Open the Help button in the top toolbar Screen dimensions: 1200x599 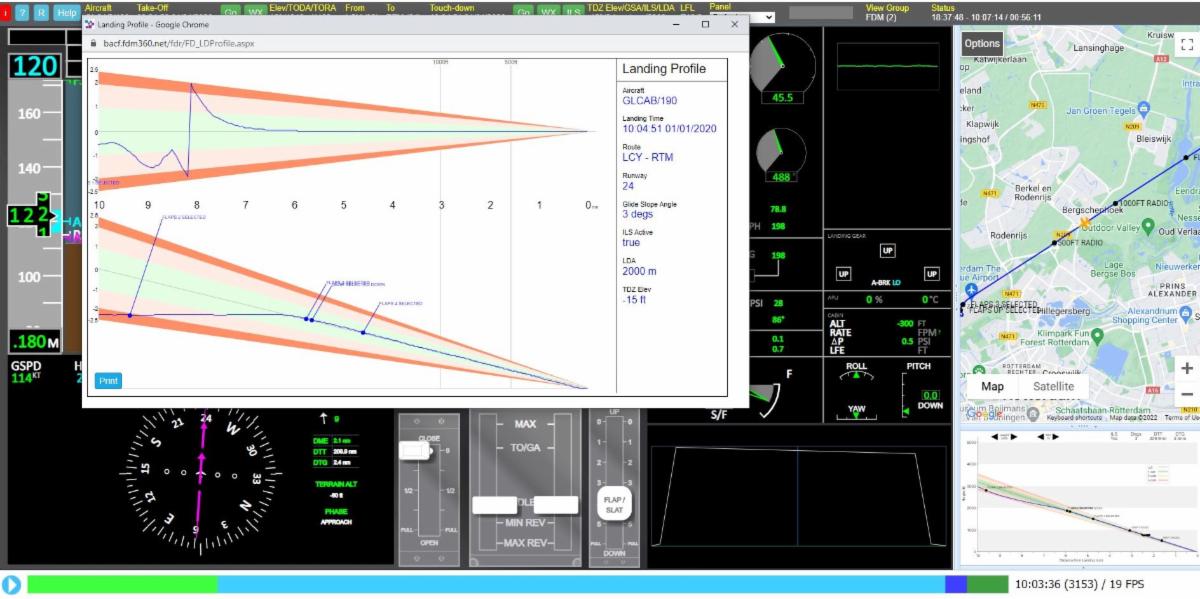pyautogui.click(x=66, y=12)
